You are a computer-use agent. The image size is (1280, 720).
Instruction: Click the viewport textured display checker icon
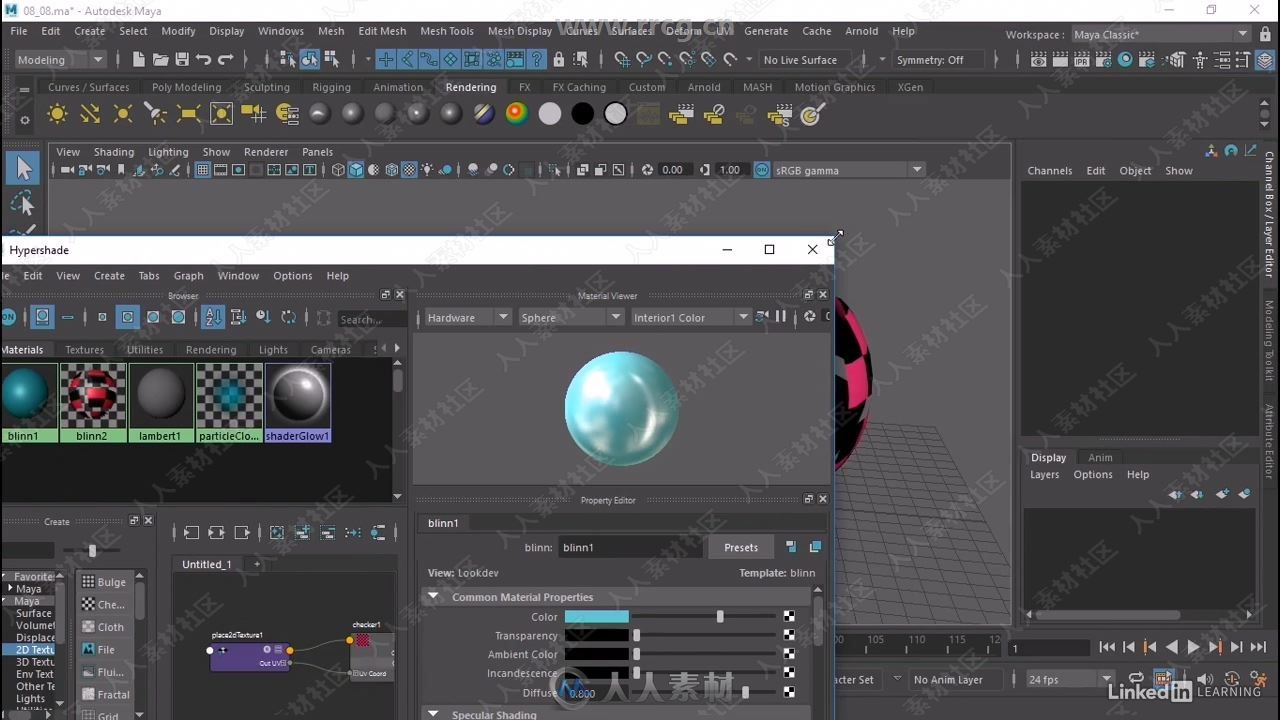pyautogui.click(x=409, y=170)
